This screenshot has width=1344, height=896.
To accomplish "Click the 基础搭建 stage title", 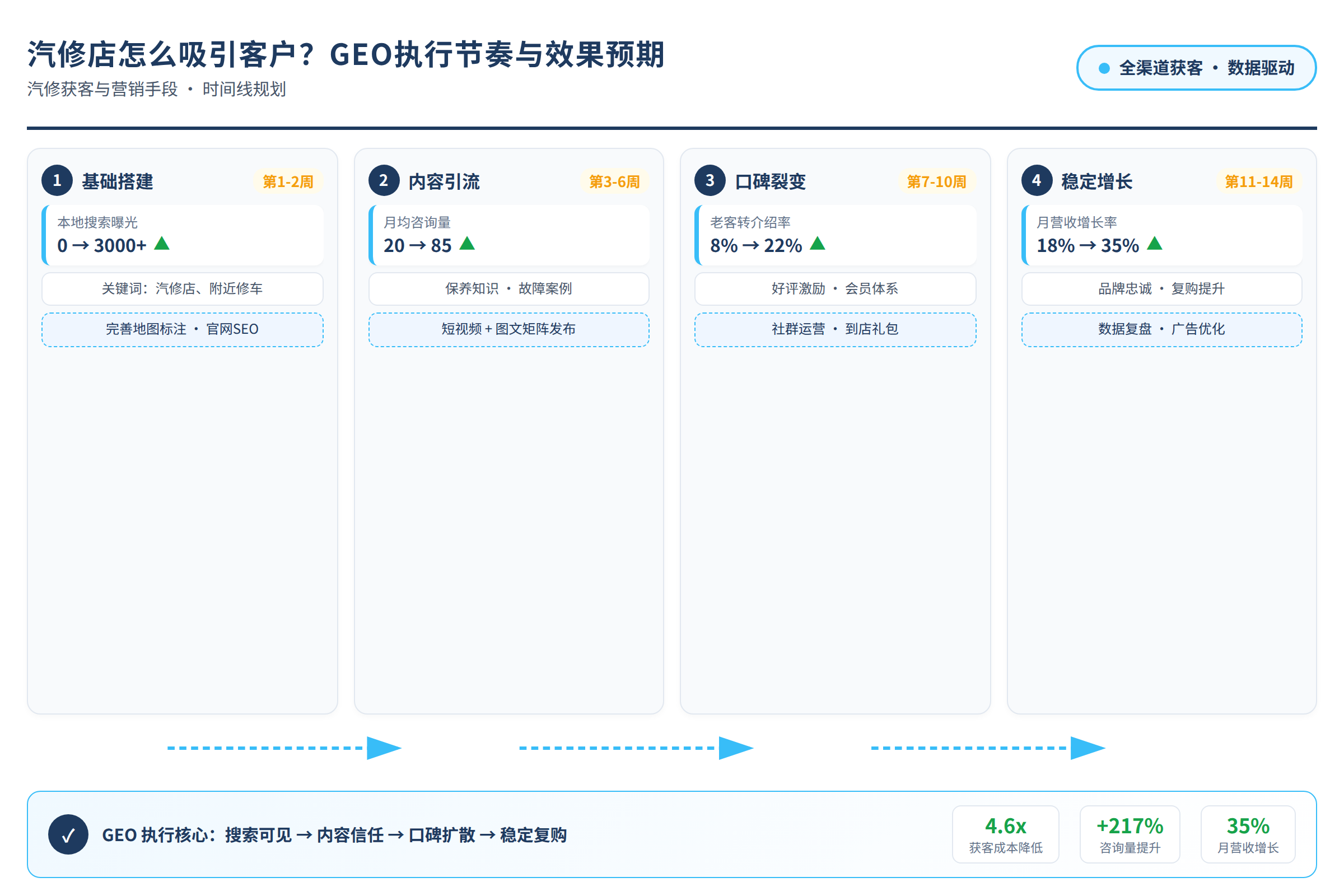I will tap(118, 181).
